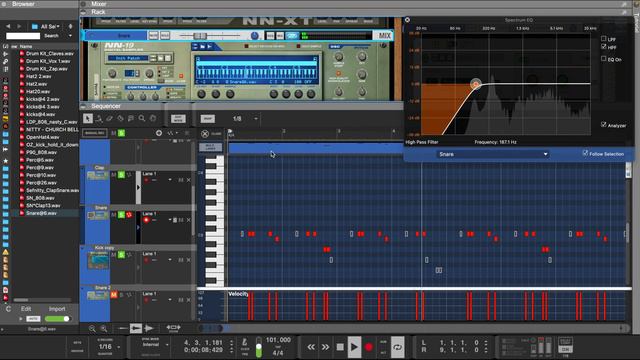
Task: Click the Manual Rec button
Action: (94, 133)
